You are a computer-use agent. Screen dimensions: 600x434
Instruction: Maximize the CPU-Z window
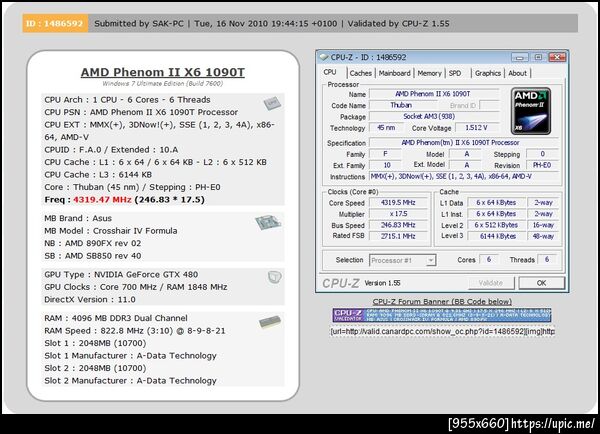[538, 57]
